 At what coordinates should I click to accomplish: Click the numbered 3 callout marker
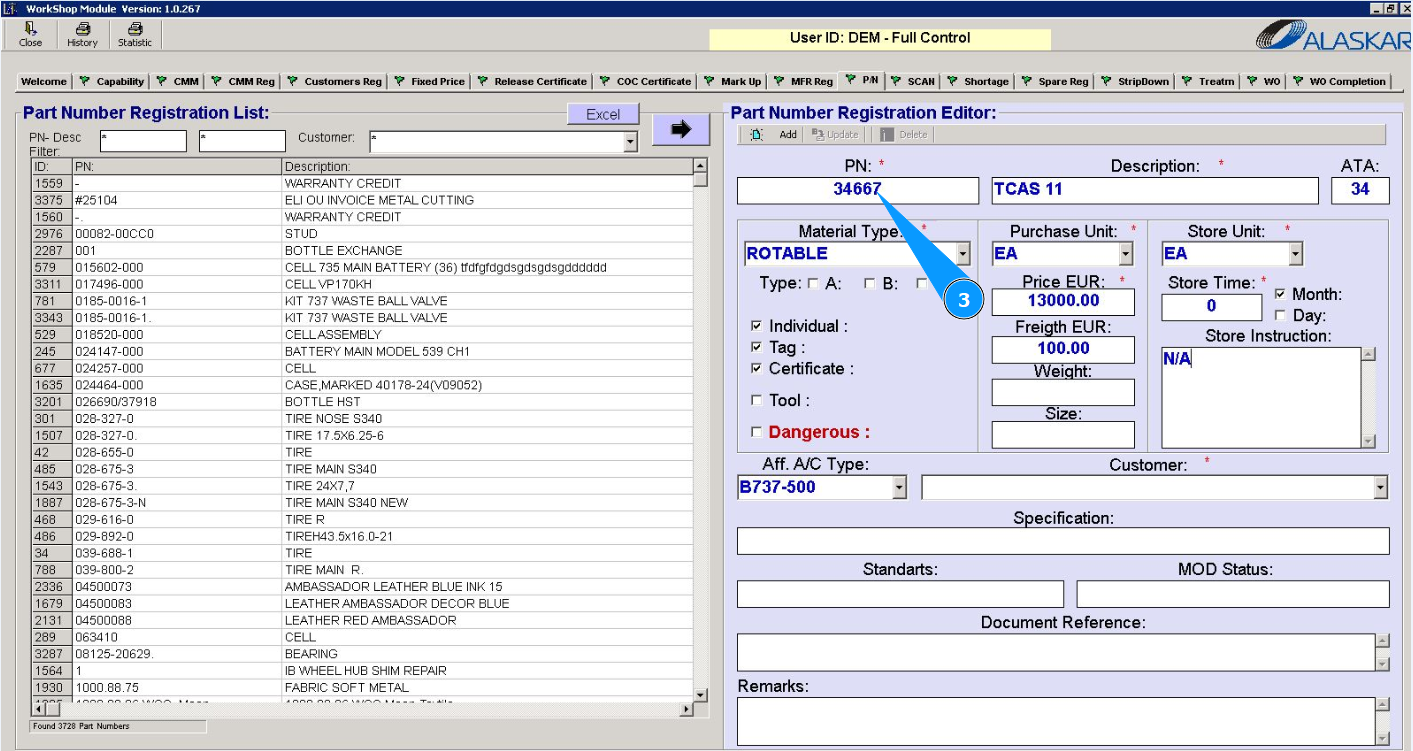pyautogui.click(x=964, y=301)
